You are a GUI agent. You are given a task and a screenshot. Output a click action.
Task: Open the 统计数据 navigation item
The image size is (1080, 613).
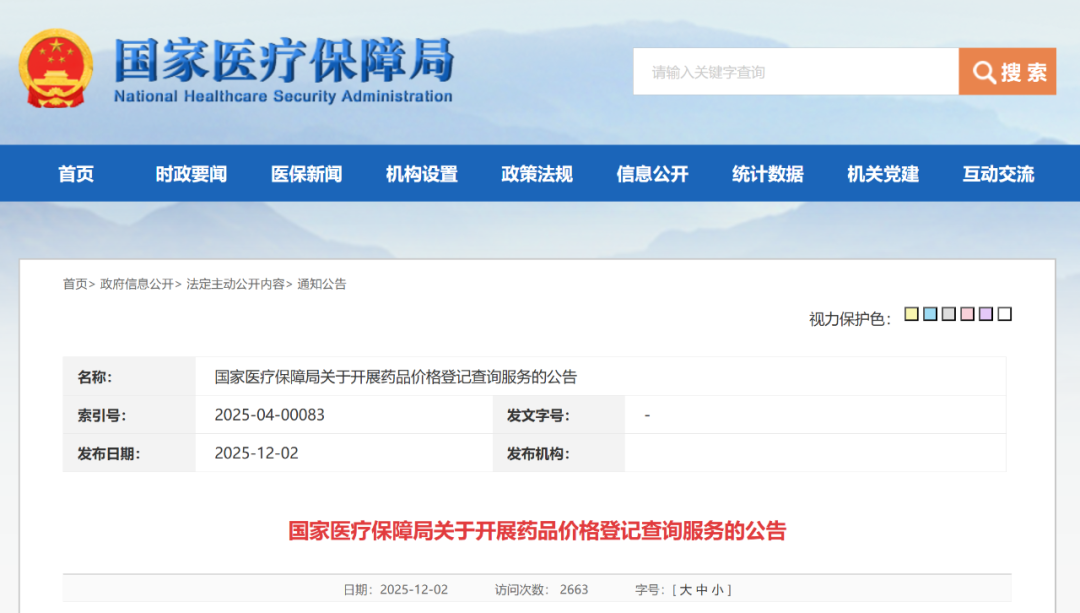[x=767, y=174]
